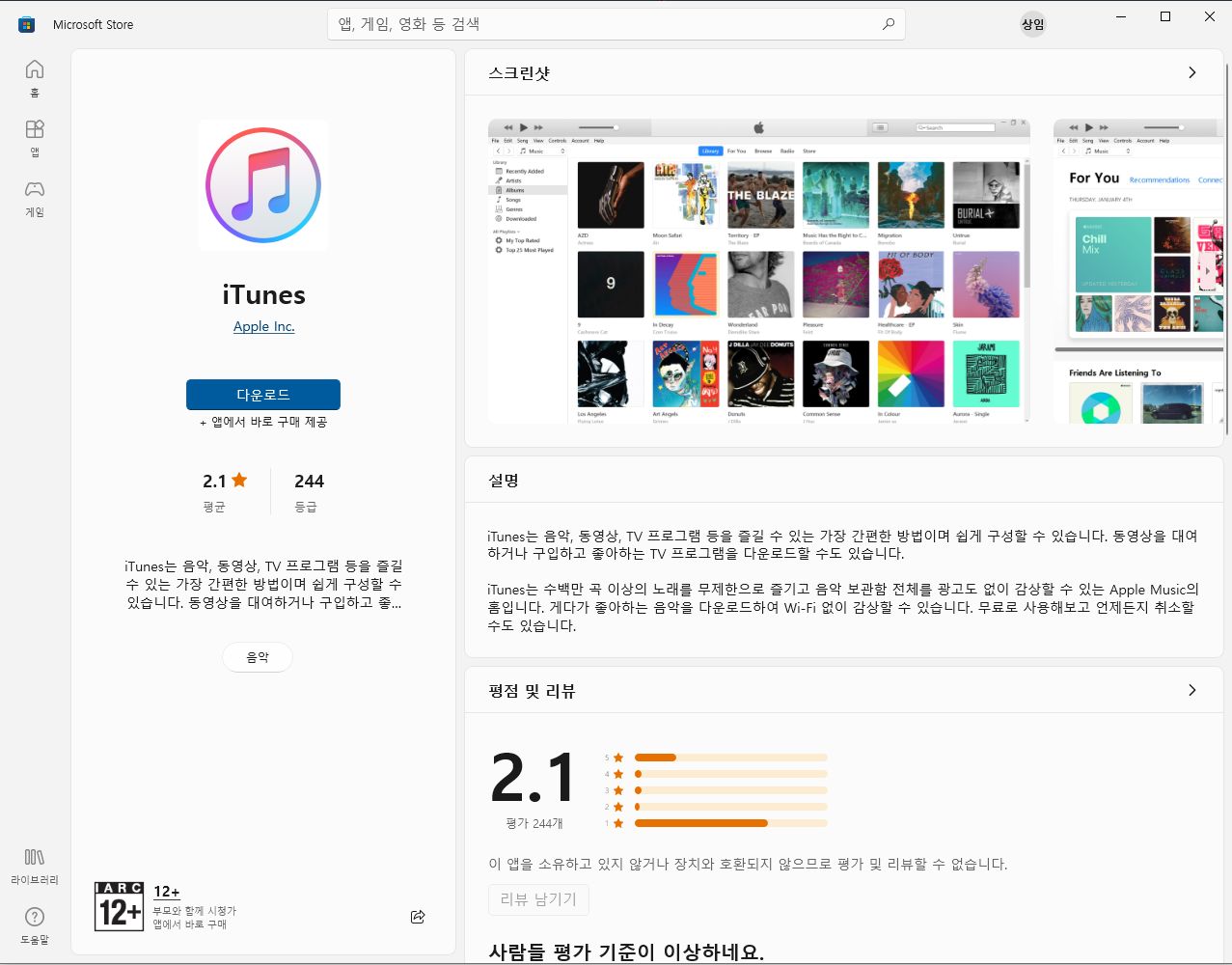Screen dimensions: 1232x965
Task: Click the 3-star rating bar
Action: 730,790
